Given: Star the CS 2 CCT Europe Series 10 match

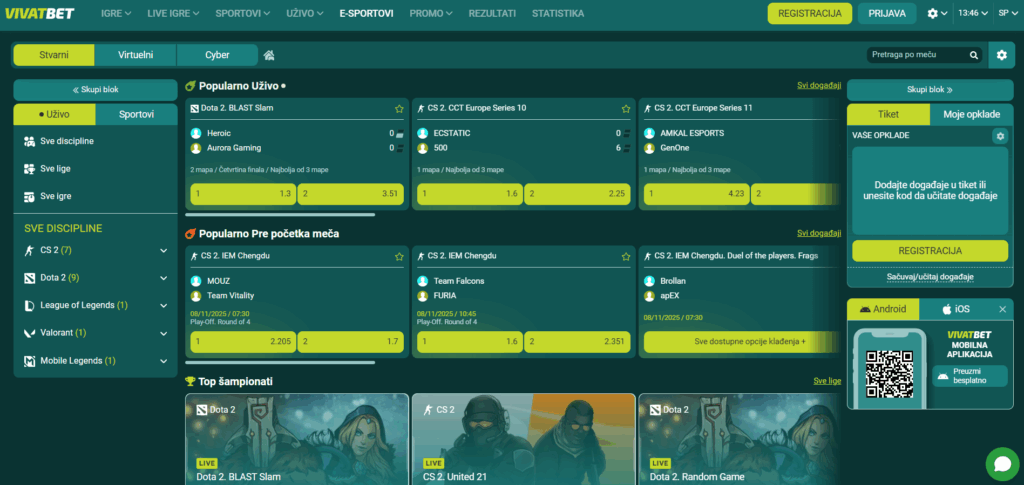Looking at the screenshot, I should [626, 108].
